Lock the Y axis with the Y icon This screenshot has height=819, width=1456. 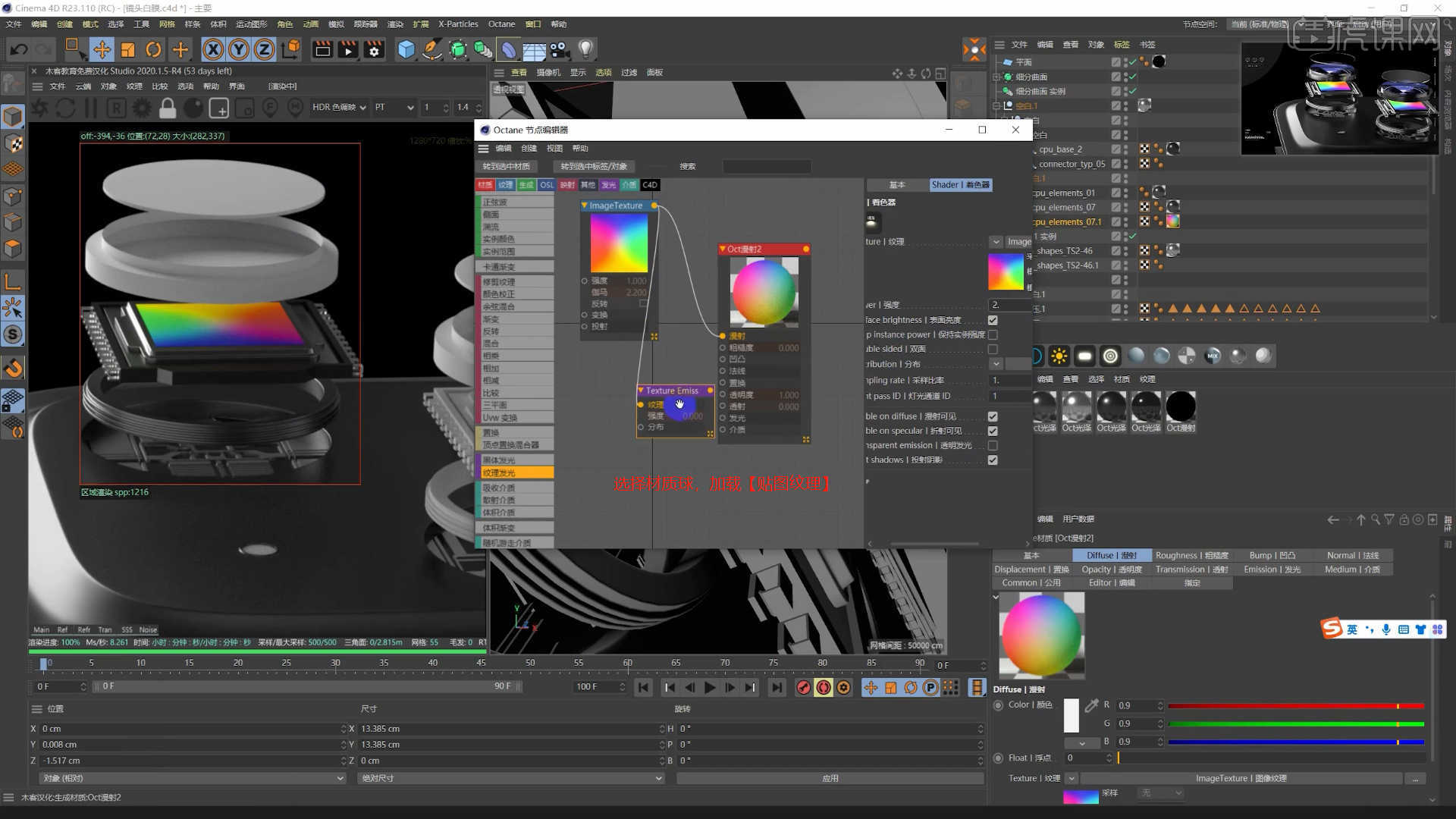click(239, 49)
